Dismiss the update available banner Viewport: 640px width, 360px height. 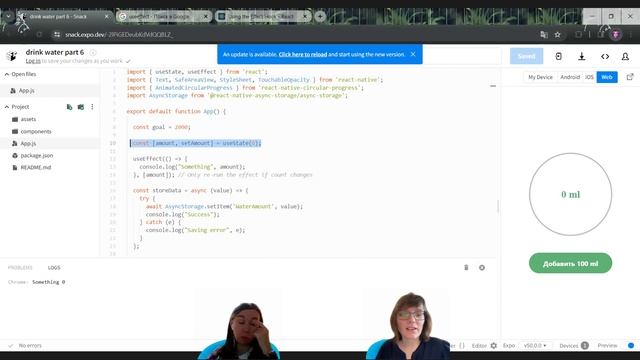pos(413,54)
